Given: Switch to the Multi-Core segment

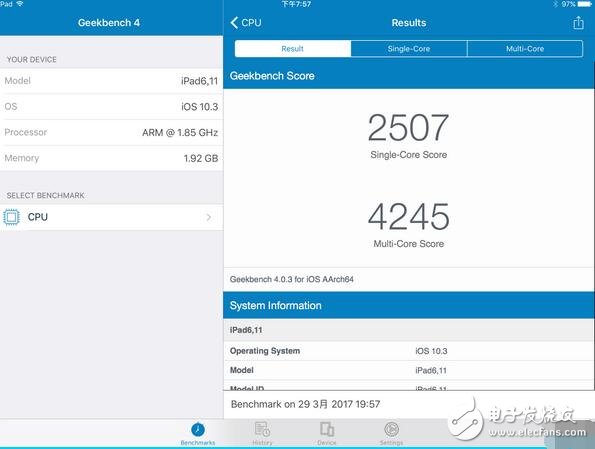Looking at the screenshot, I should pyautogui.click(x=525, y=49).
